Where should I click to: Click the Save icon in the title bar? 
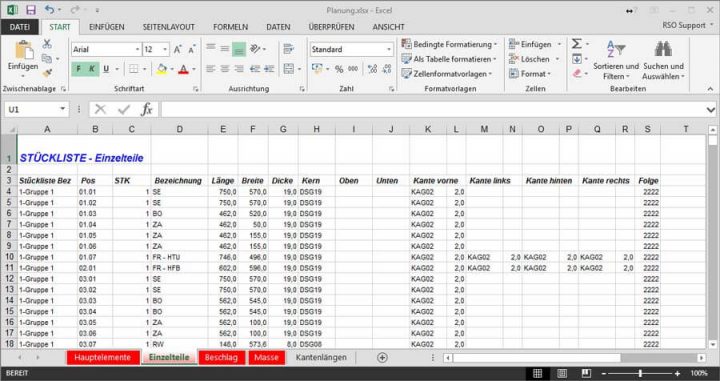tap(31, 10)
